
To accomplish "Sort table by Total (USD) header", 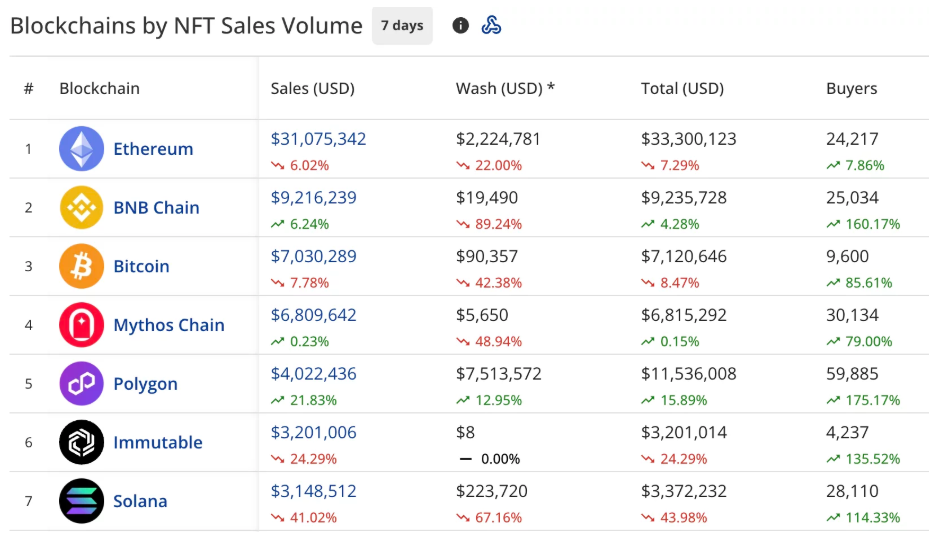I will pyautogui.click(x=682, y=88).
